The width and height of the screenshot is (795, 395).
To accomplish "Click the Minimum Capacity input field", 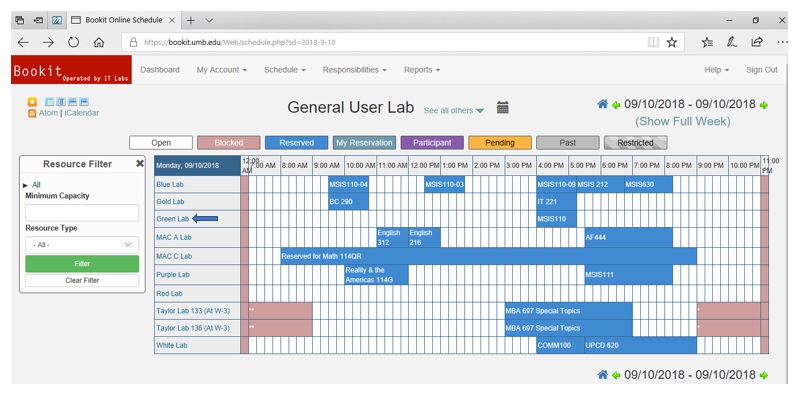I will (x=82, y=213).
